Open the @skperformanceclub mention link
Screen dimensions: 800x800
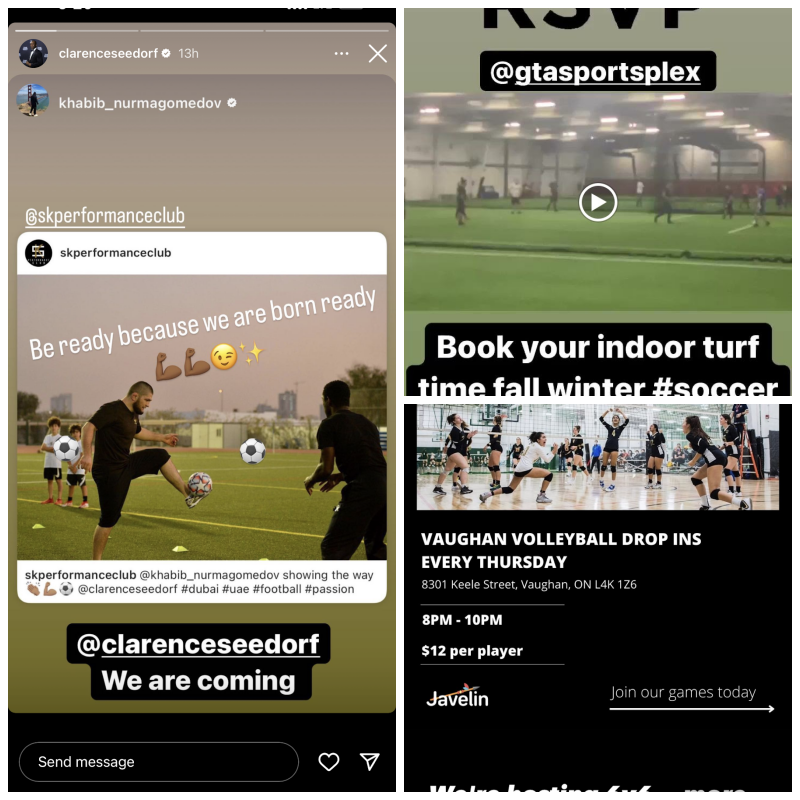point(105,216)
